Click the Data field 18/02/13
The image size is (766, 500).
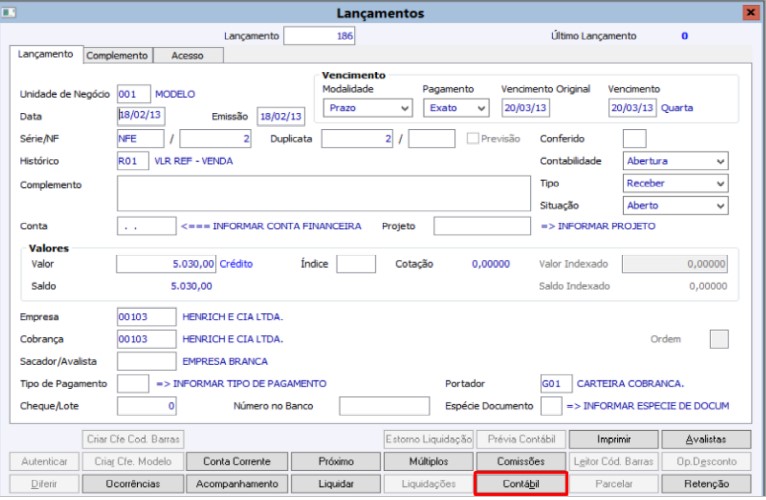[x=141, y=115]
